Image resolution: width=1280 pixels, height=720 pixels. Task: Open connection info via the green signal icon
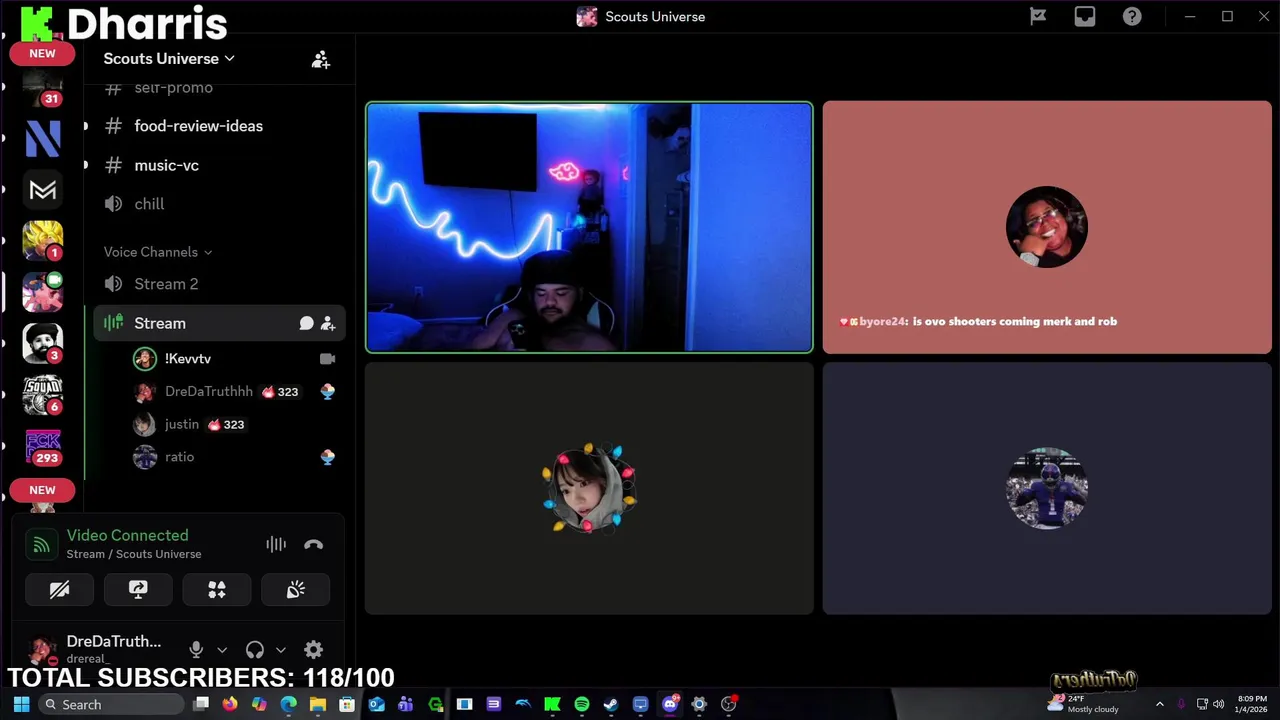pyautogui.click(x=41, y=545)
